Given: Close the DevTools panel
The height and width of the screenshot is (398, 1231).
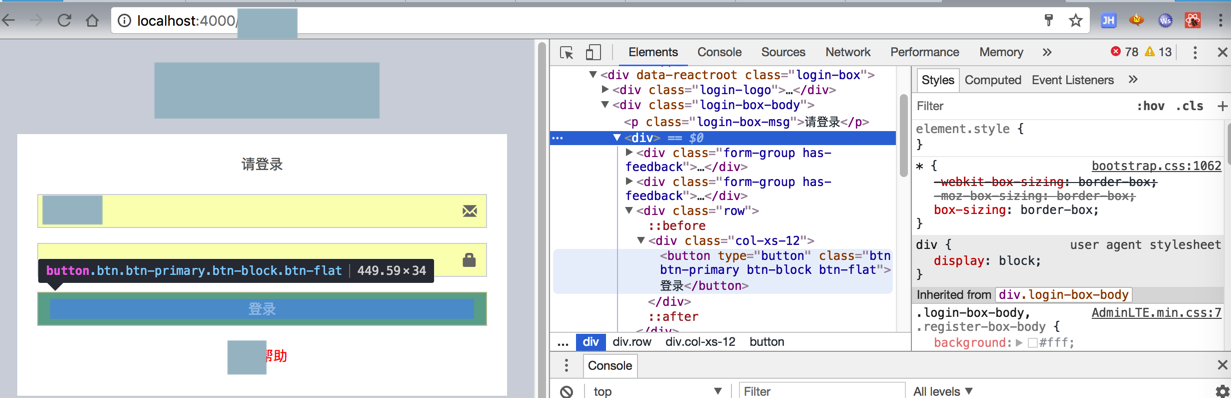Looking at the screenshot, I should (x=1221, y=52).
